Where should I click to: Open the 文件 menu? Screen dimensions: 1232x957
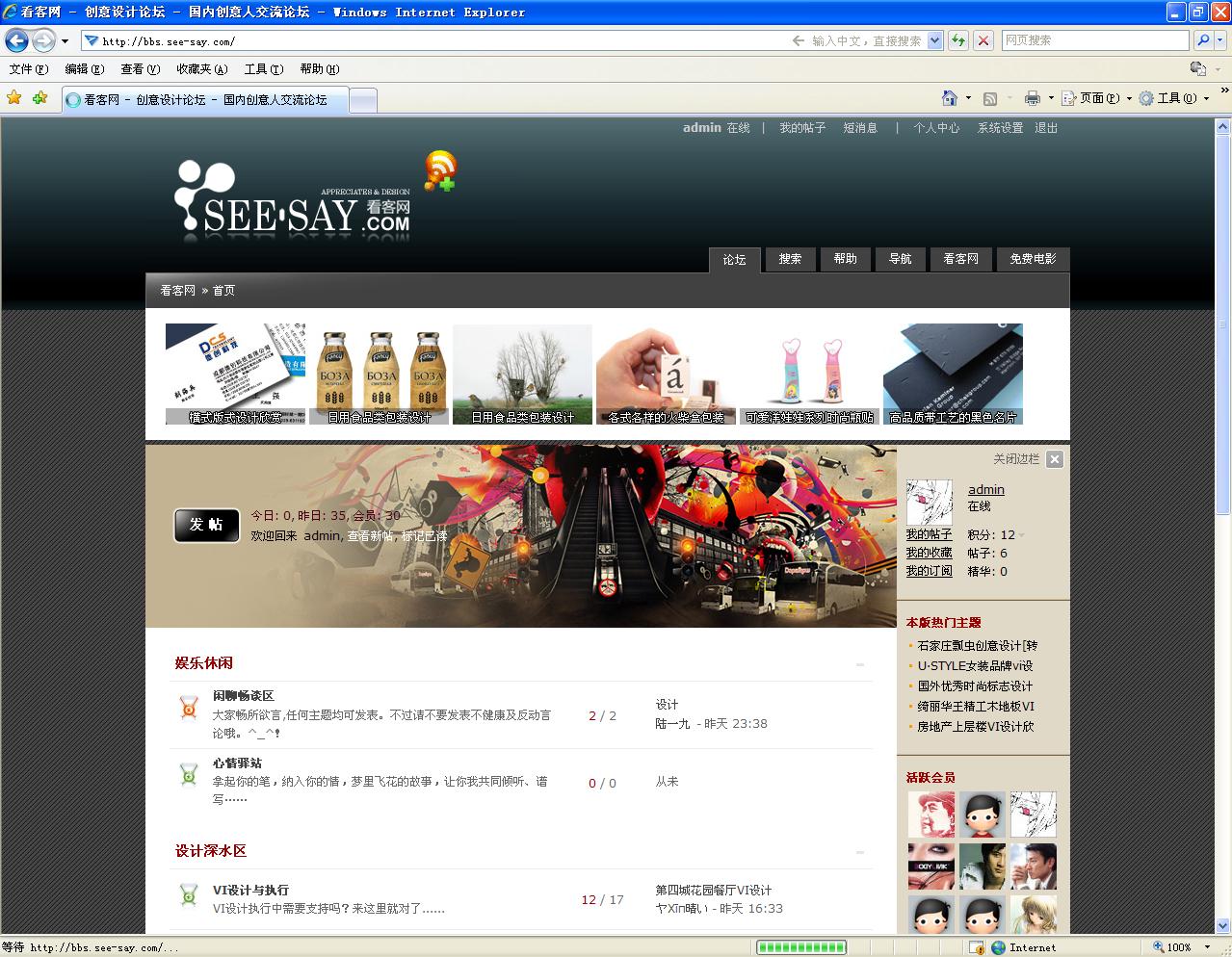pyautogui.click(x=28, y=68)
